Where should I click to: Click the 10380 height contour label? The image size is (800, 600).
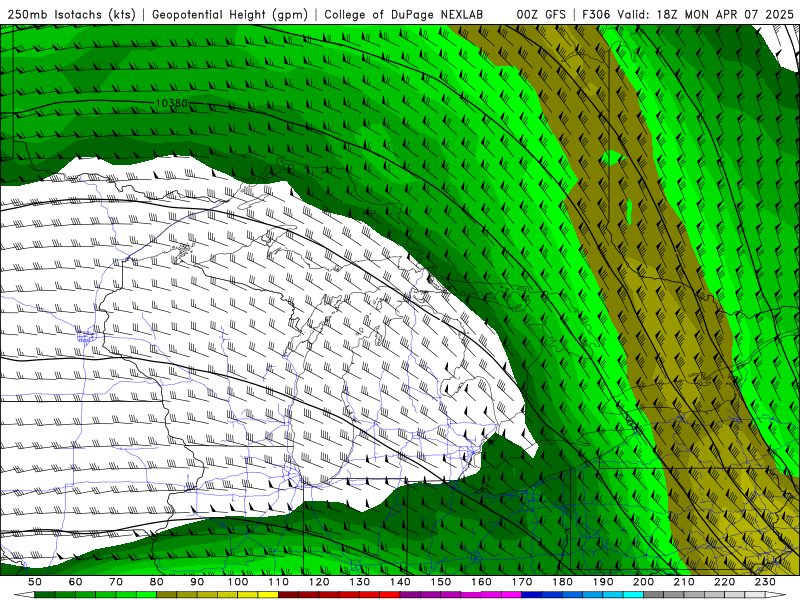tap(171, 103)
